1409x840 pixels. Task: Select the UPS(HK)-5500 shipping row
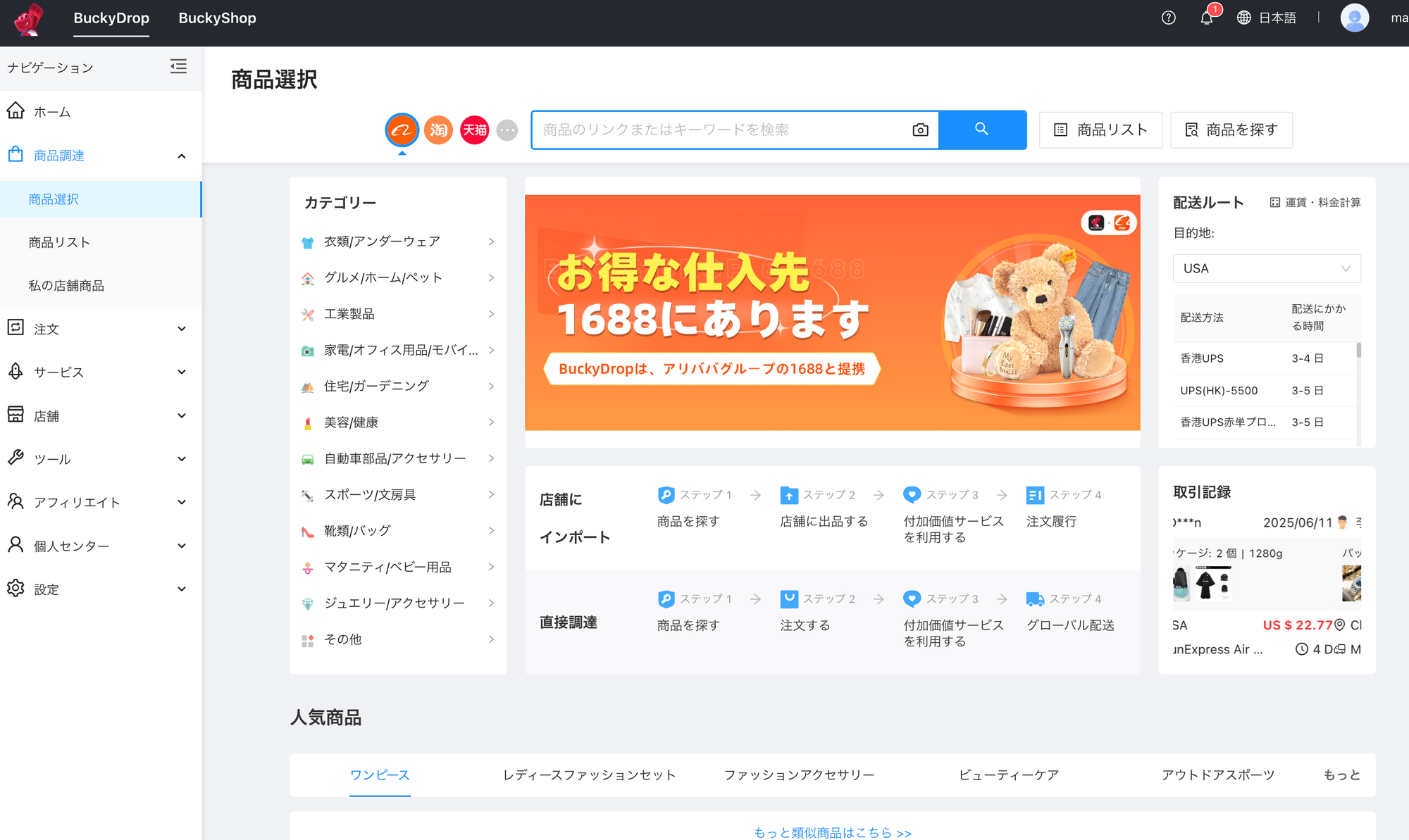(x=1265, y=391)
